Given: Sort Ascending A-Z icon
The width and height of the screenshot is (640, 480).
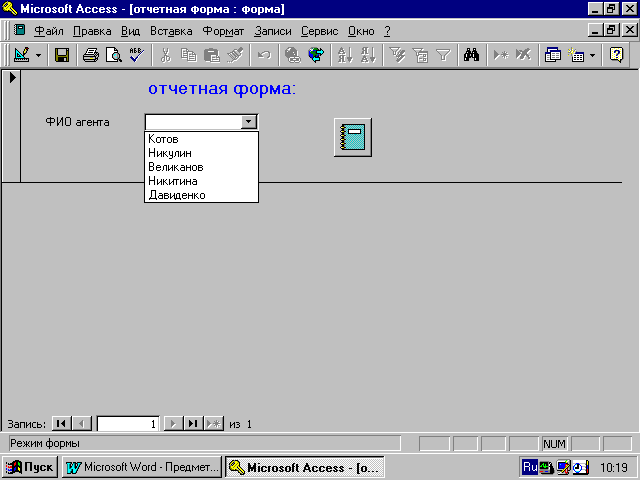Looking at the screenshot, I should 345,55.
